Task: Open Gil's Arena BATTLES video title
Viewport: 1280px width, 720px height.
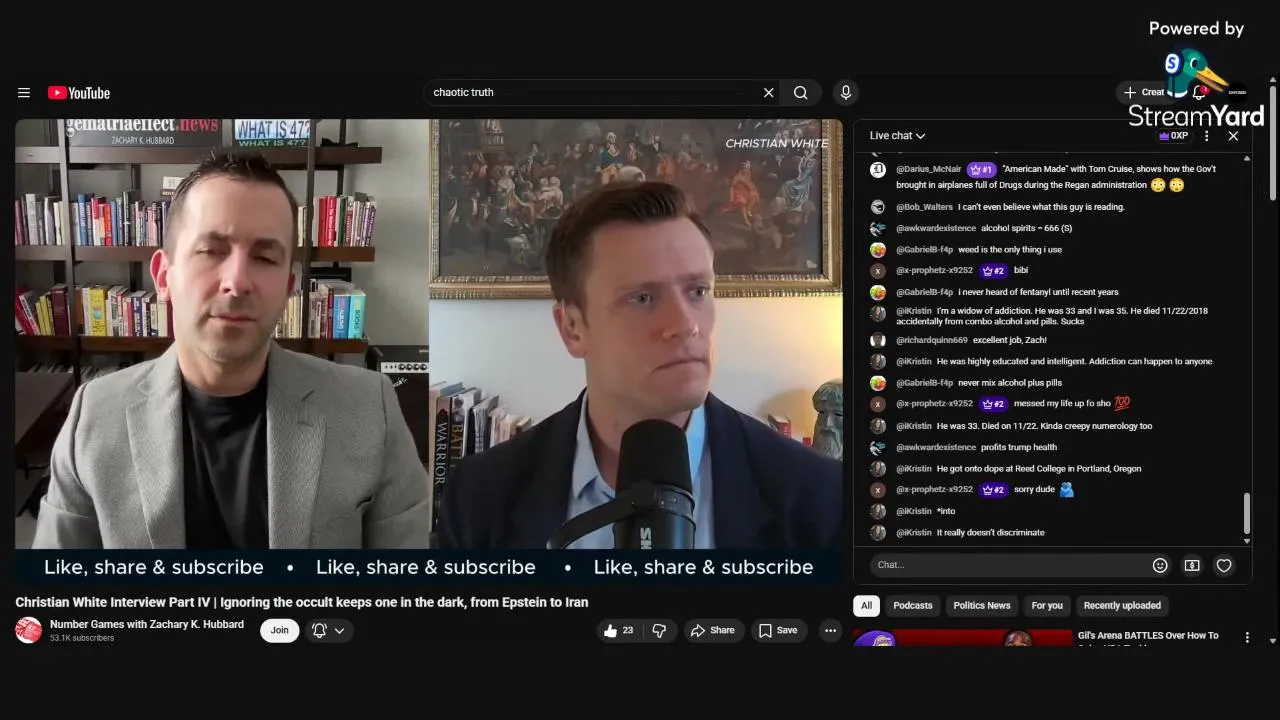Action: point(1148,637)
